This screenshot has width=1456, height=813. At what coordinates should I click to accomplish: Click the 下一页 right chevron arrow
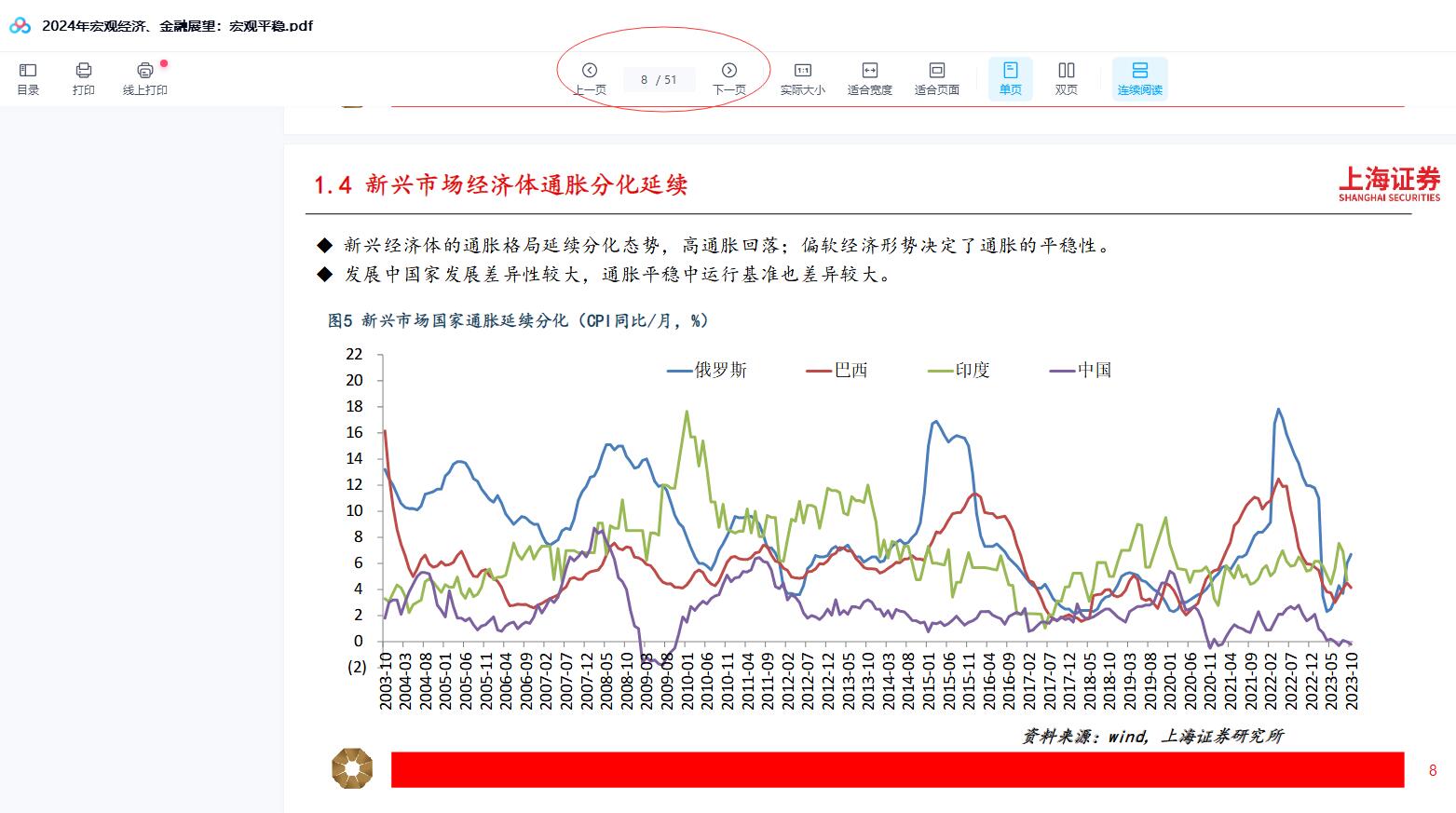(729, 69)
